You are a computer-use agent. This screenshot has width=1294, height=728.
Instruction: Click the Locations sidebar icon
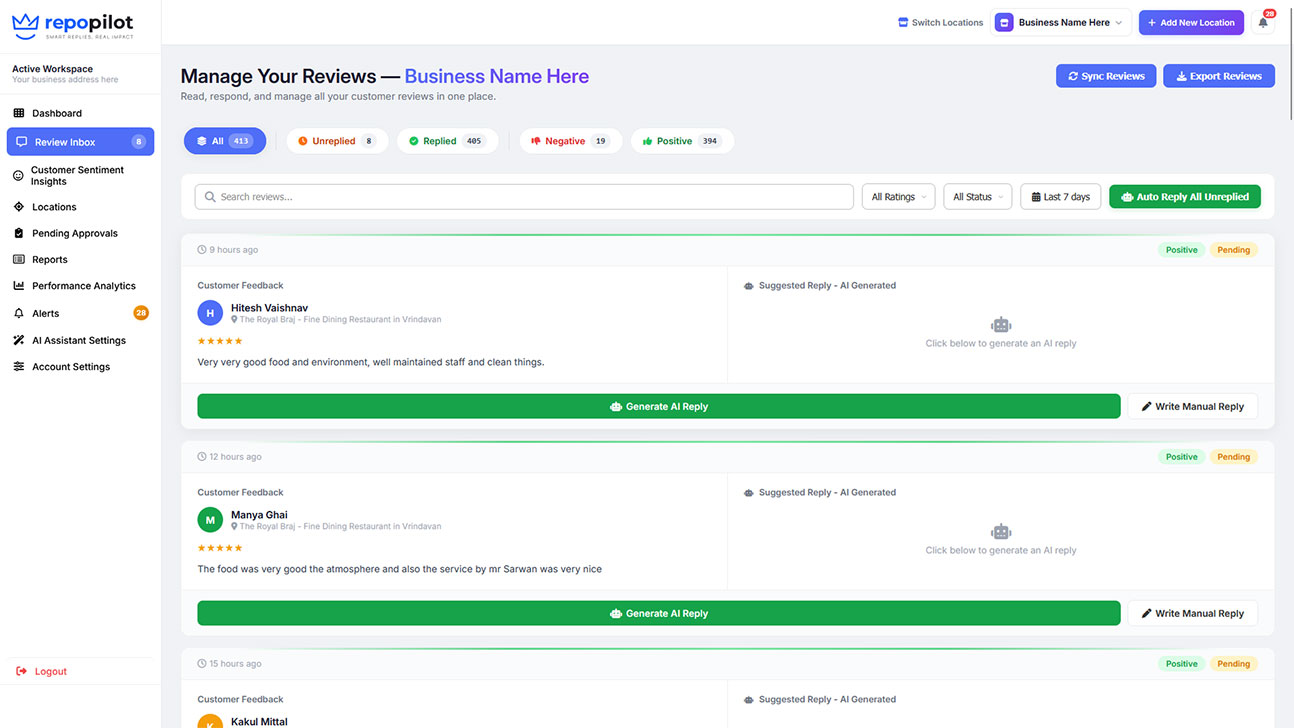coord(18,207)
